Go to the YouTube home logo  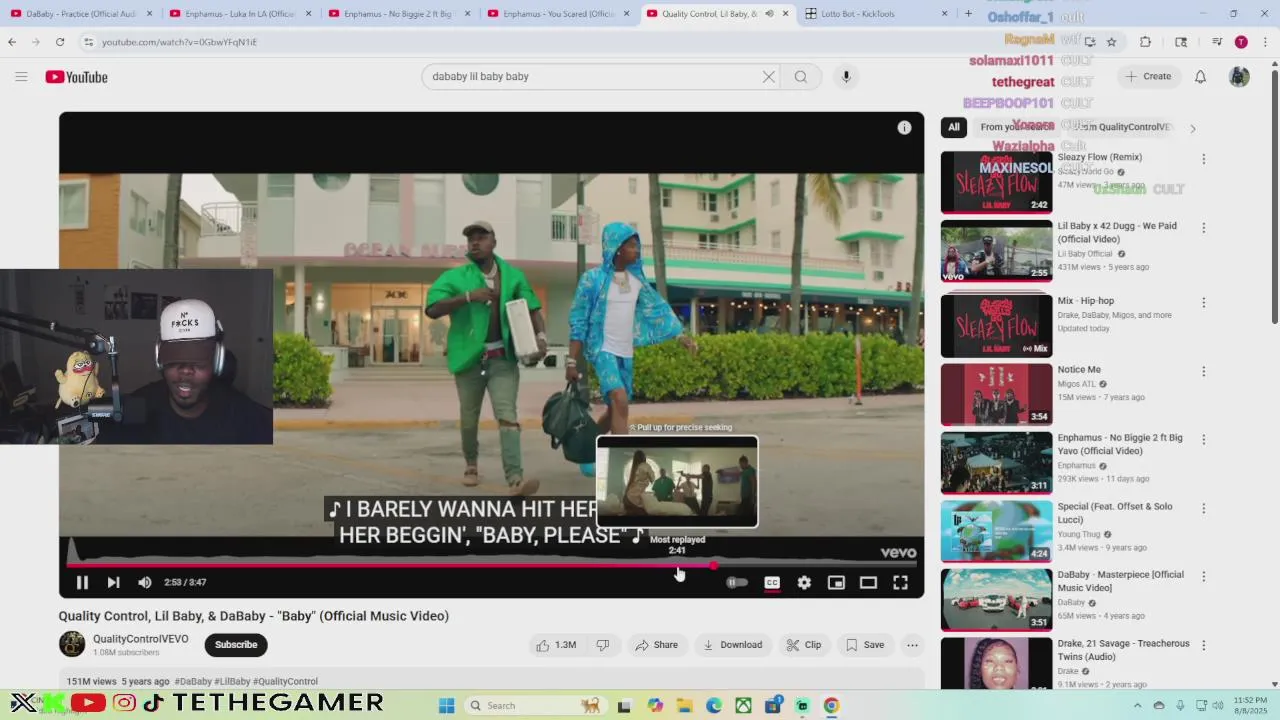tap(76, 77)
